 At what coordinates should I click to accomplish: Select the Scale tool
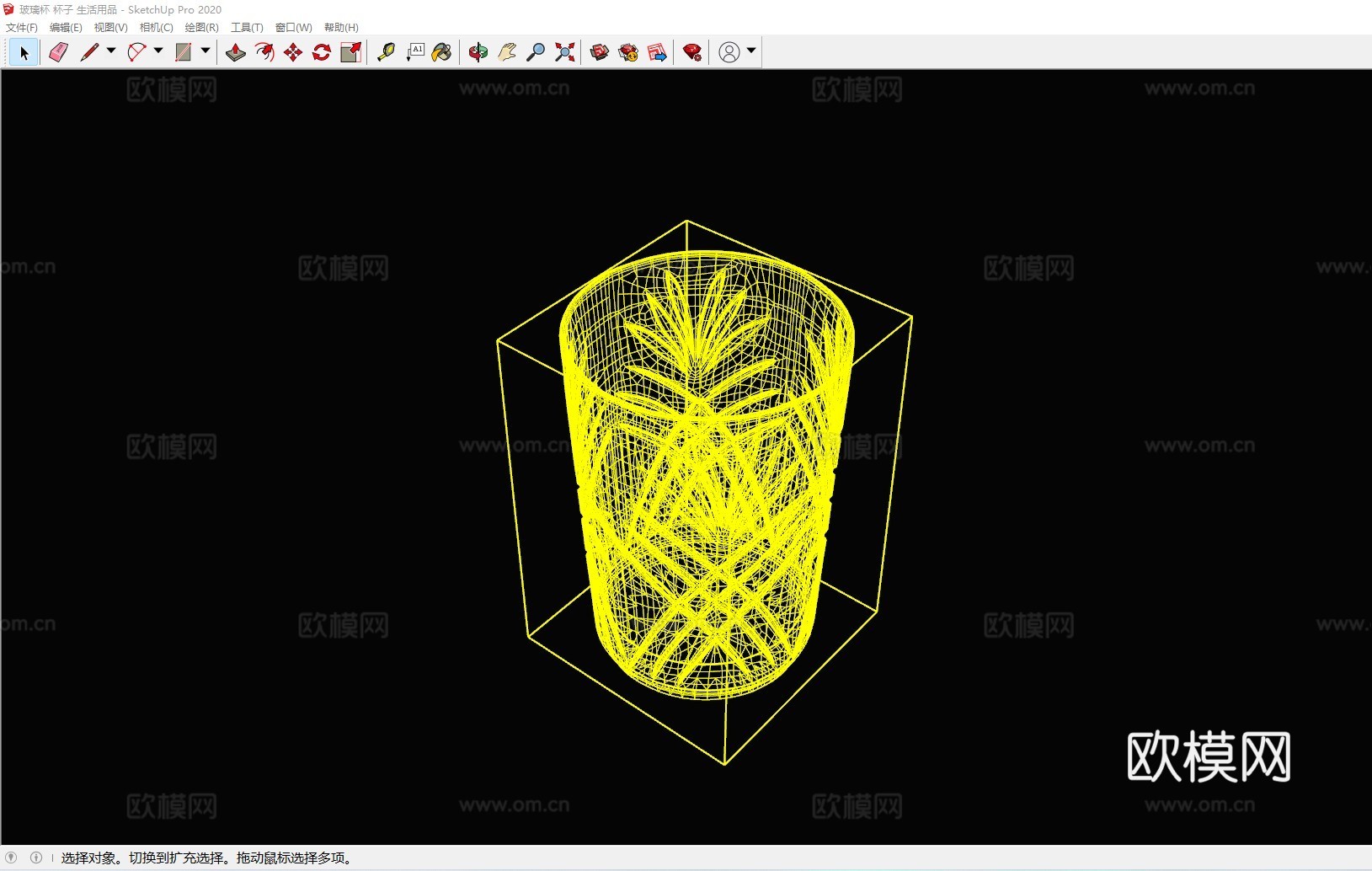(350, 52)
